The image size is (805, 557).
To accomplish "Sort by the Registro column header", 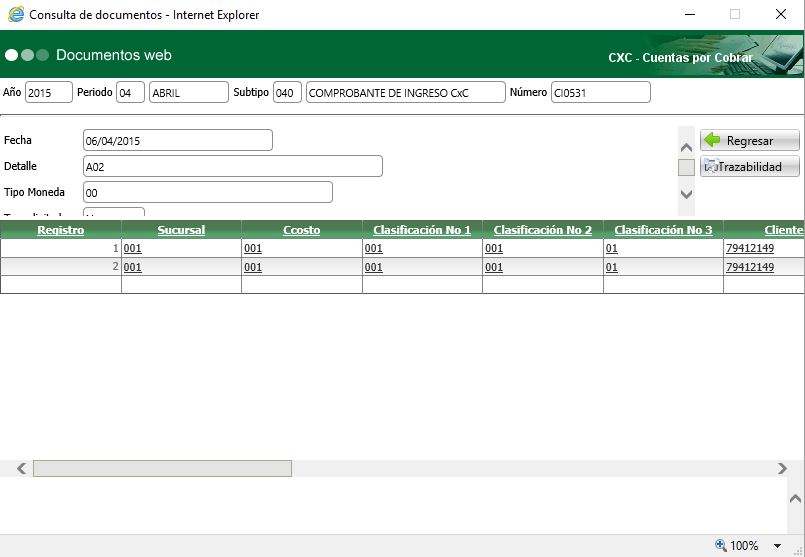I will pos(60,230).
